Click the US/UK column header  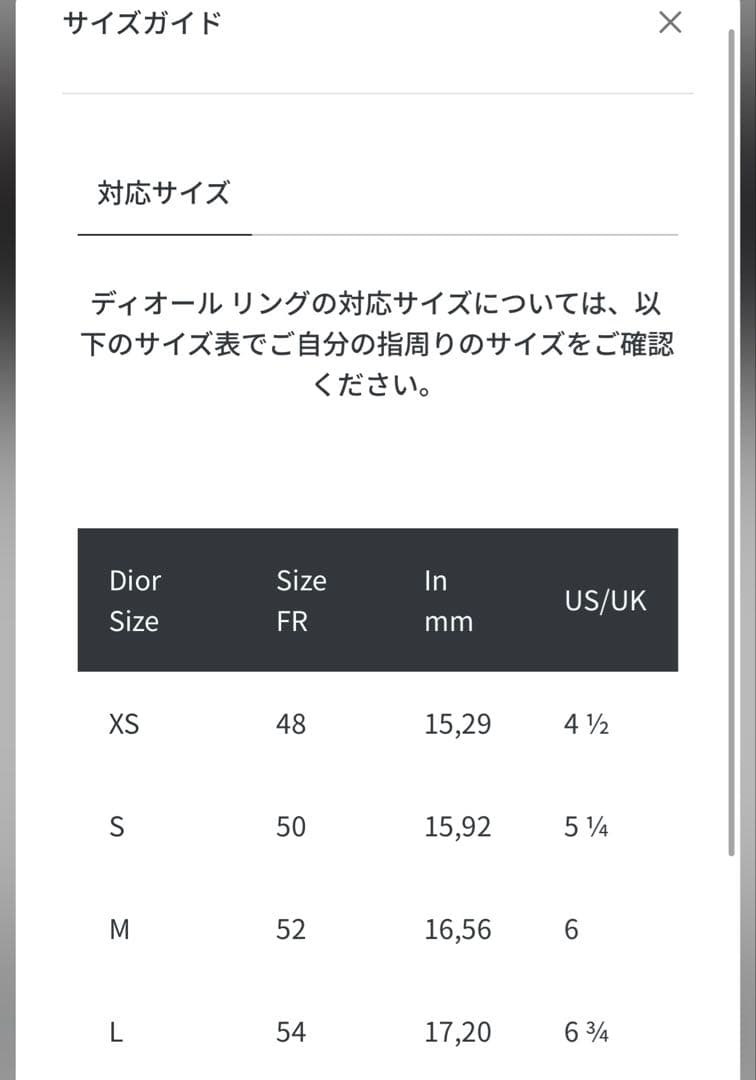(x=605, y=600)
